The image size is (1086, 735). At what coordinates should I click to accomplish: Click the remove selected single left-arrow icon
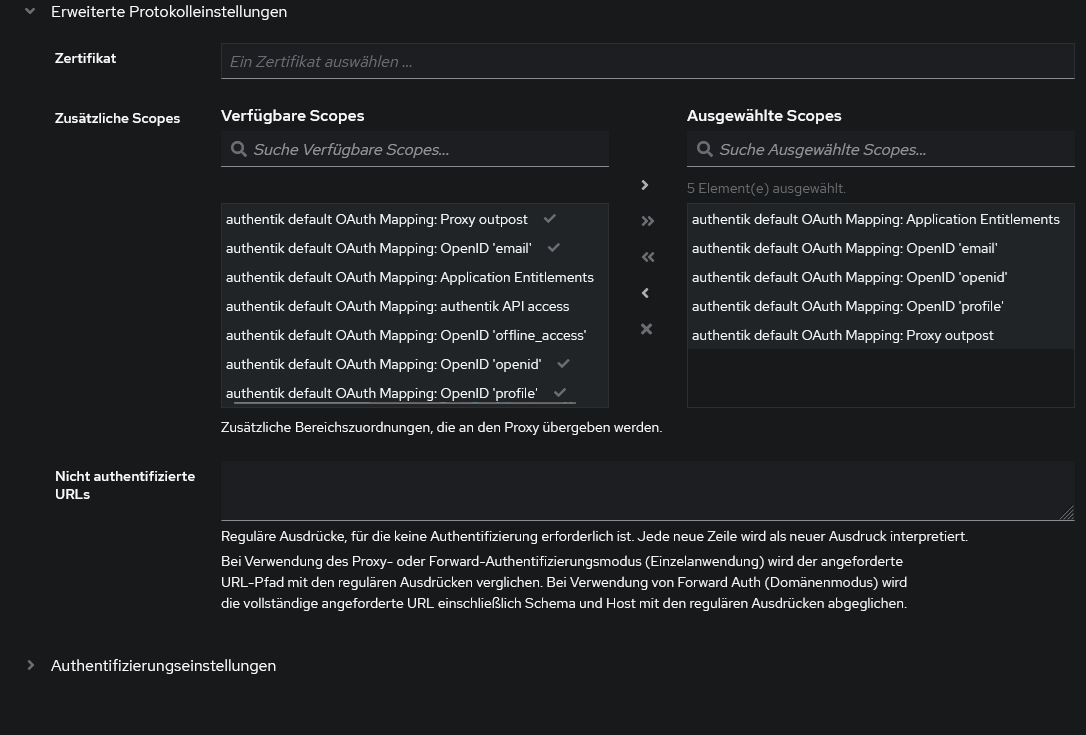645,293
